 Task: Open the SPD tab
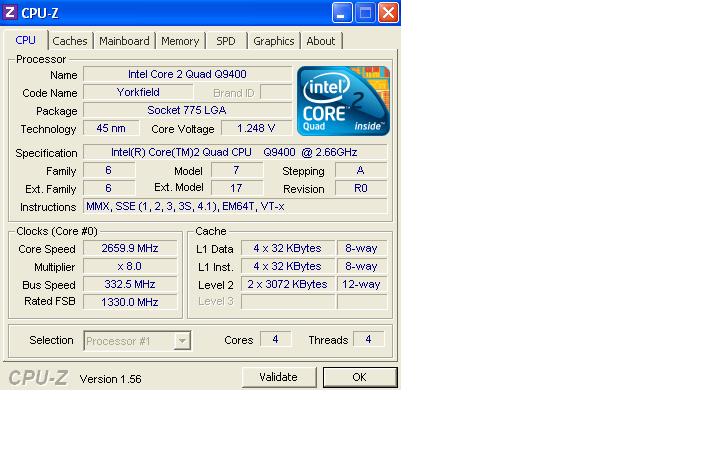tap(226, 41)
